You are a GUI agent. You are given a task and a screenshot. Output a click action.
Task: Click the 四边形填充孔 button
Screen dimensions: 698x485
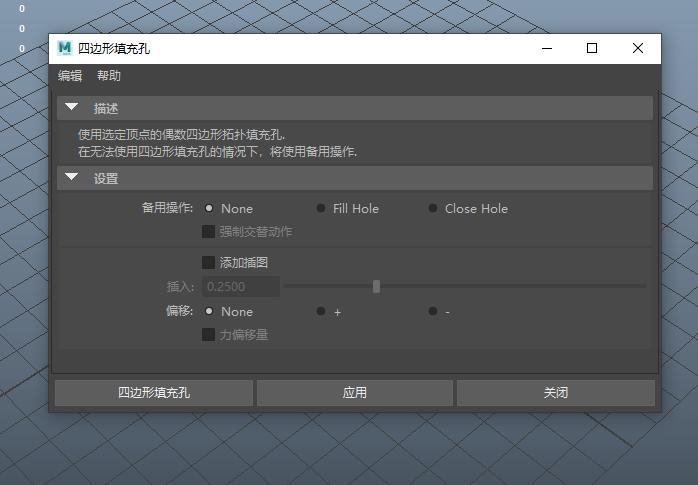pyautogui.click(x=153, y=393)
